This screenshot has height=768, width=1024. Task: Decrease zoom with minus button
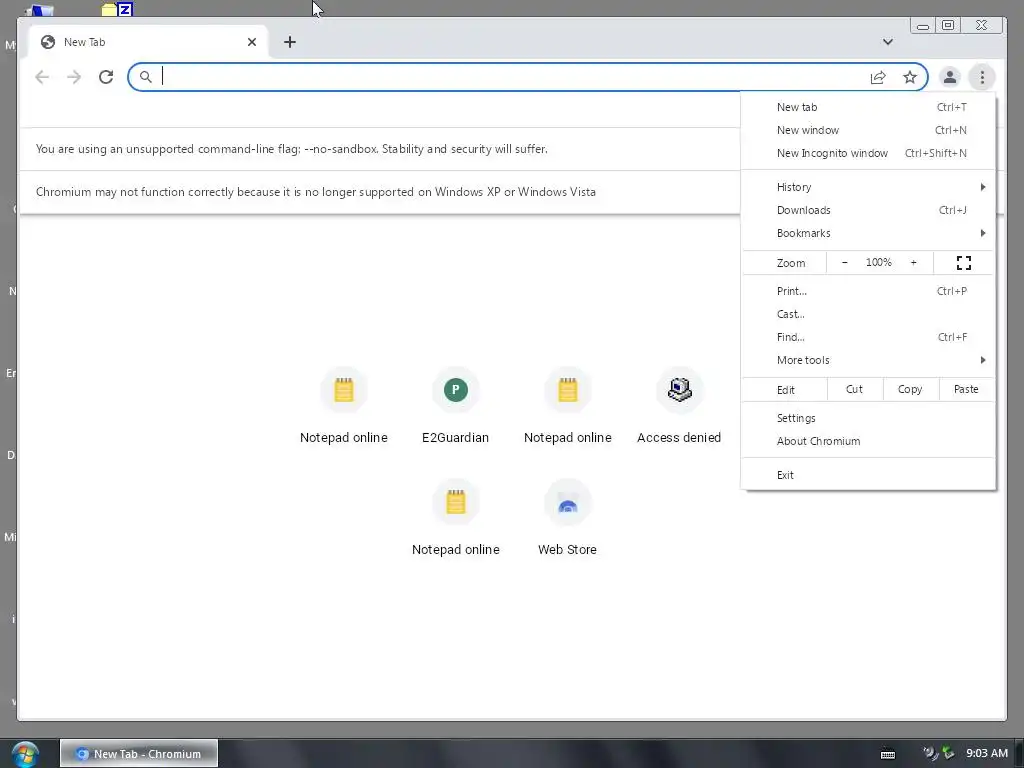point(844,263)
